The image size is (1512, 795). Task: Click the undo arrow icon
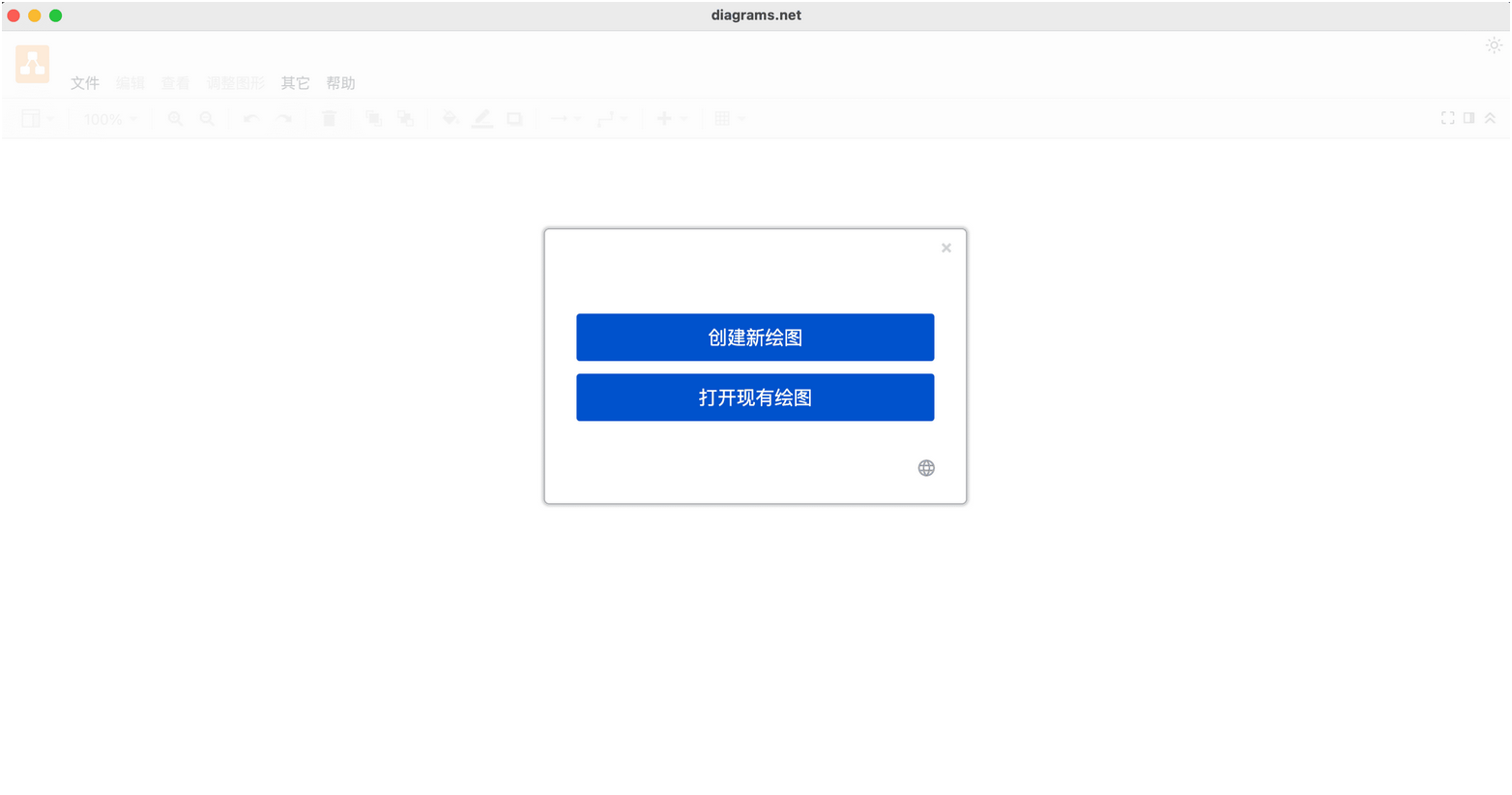[251, 119]
